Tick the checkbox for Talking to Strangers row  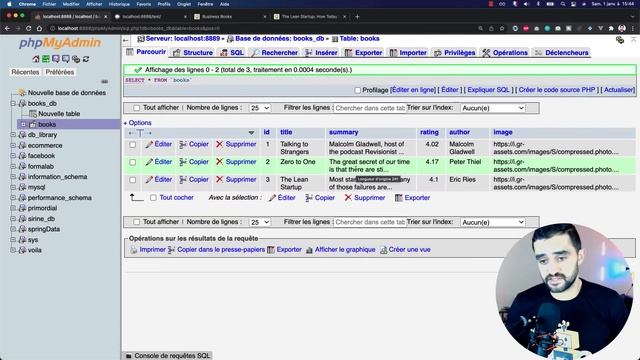133,144
